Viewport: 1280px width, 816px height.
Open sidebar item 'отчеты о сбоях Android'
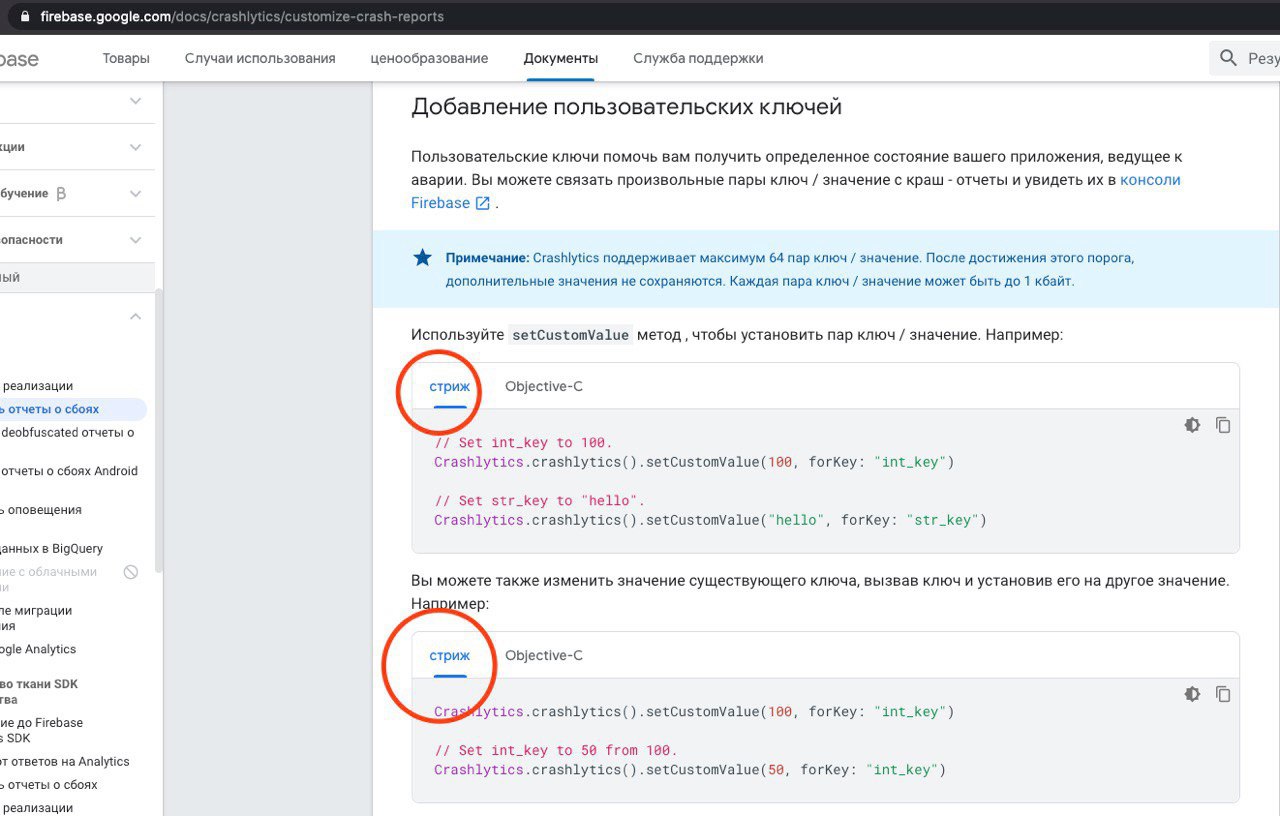[x=70, y=471]
